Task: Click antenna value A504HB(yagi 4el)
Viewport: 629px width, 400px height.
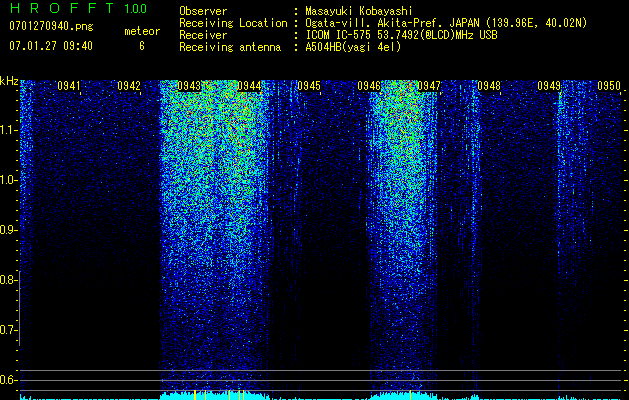Action: click(x=353, y=47)
